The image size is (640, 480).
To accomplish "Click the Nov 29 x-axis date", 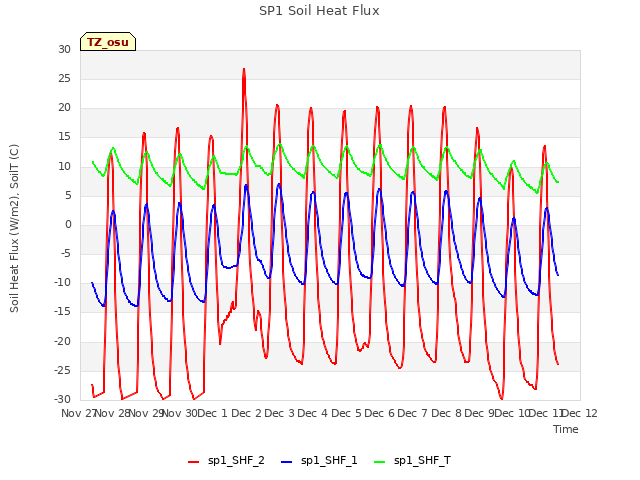I will click(146, 413).
